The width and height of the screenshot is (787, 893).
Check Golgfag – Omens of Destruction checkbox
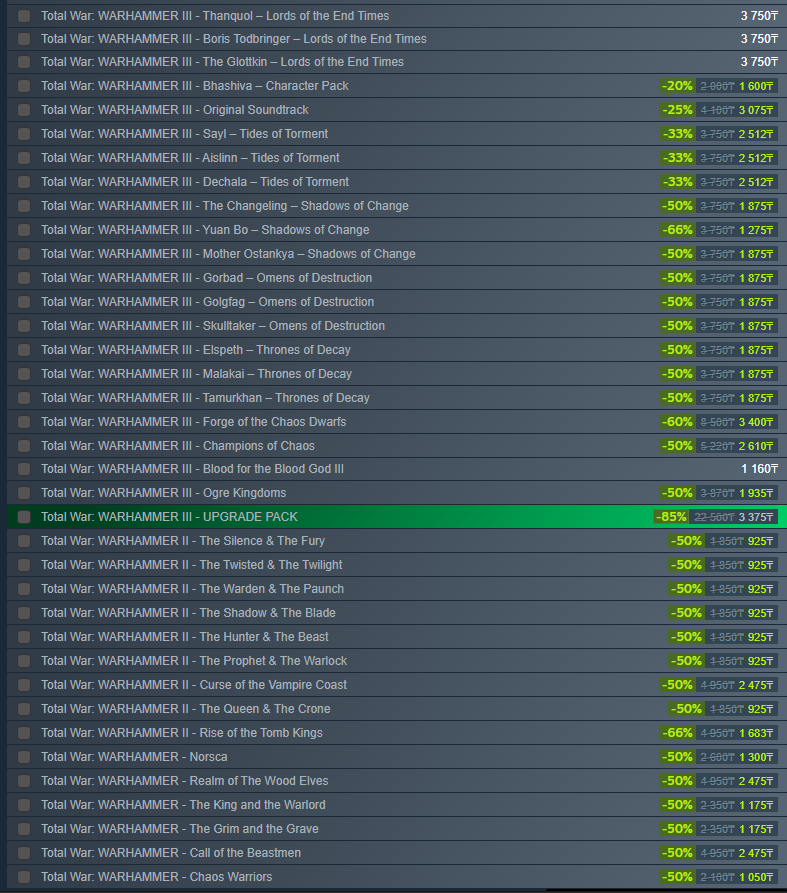pyautogui.click(x=24, y=302)
